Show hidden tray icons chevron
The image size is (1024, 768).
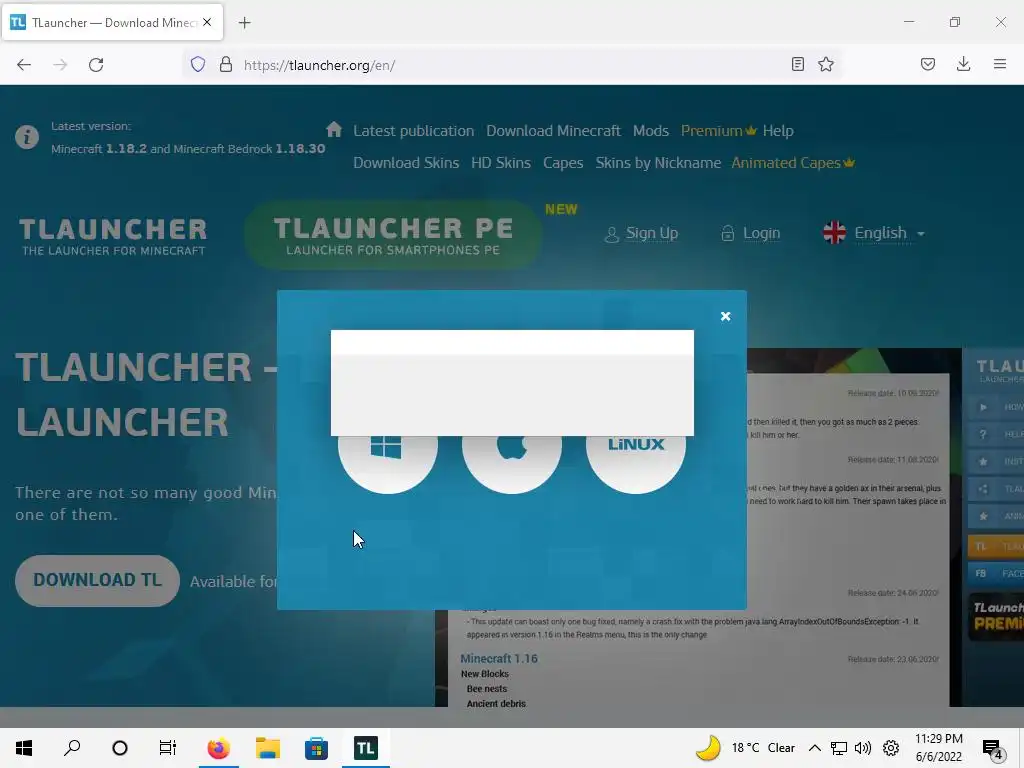pos(814,748)
